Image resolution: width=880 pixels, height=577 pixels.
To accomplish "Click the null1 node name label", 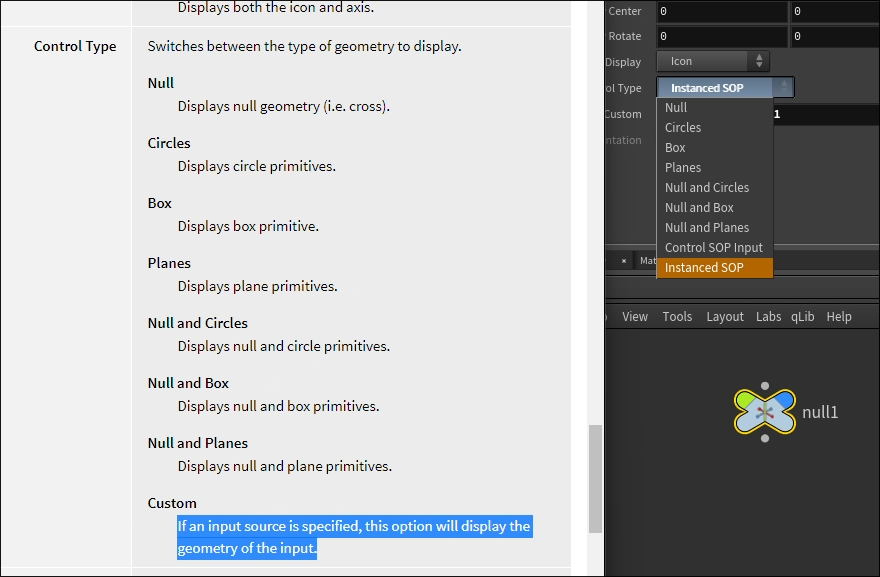I will [820, 413].
